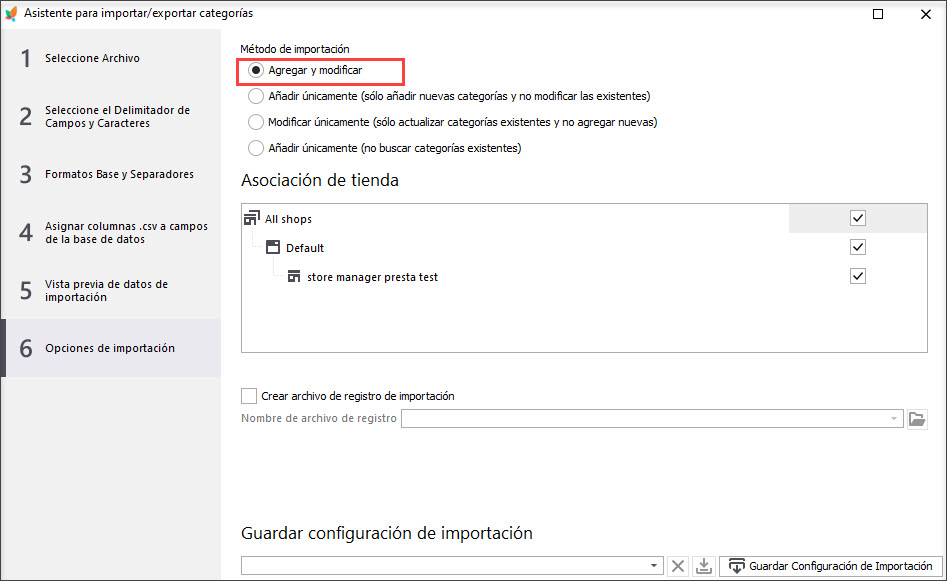Load import configuration download icon
This screenshot has width=947, height=581.
[704, 566]
